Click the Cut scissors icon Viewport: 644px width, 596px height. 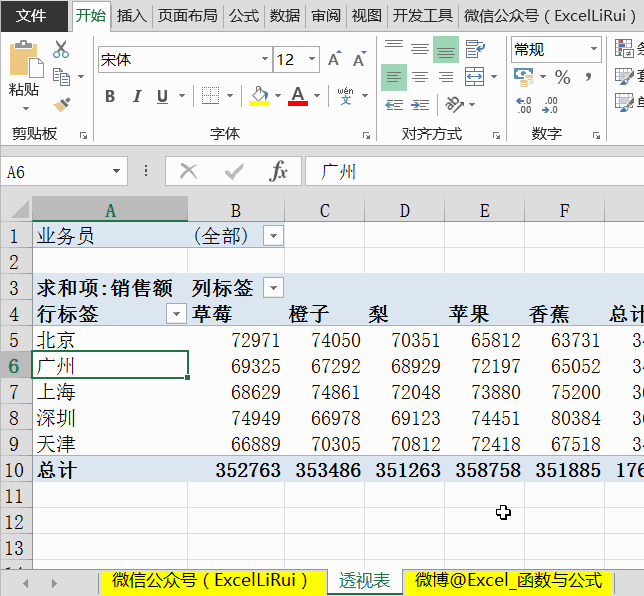tap(61, 49)
